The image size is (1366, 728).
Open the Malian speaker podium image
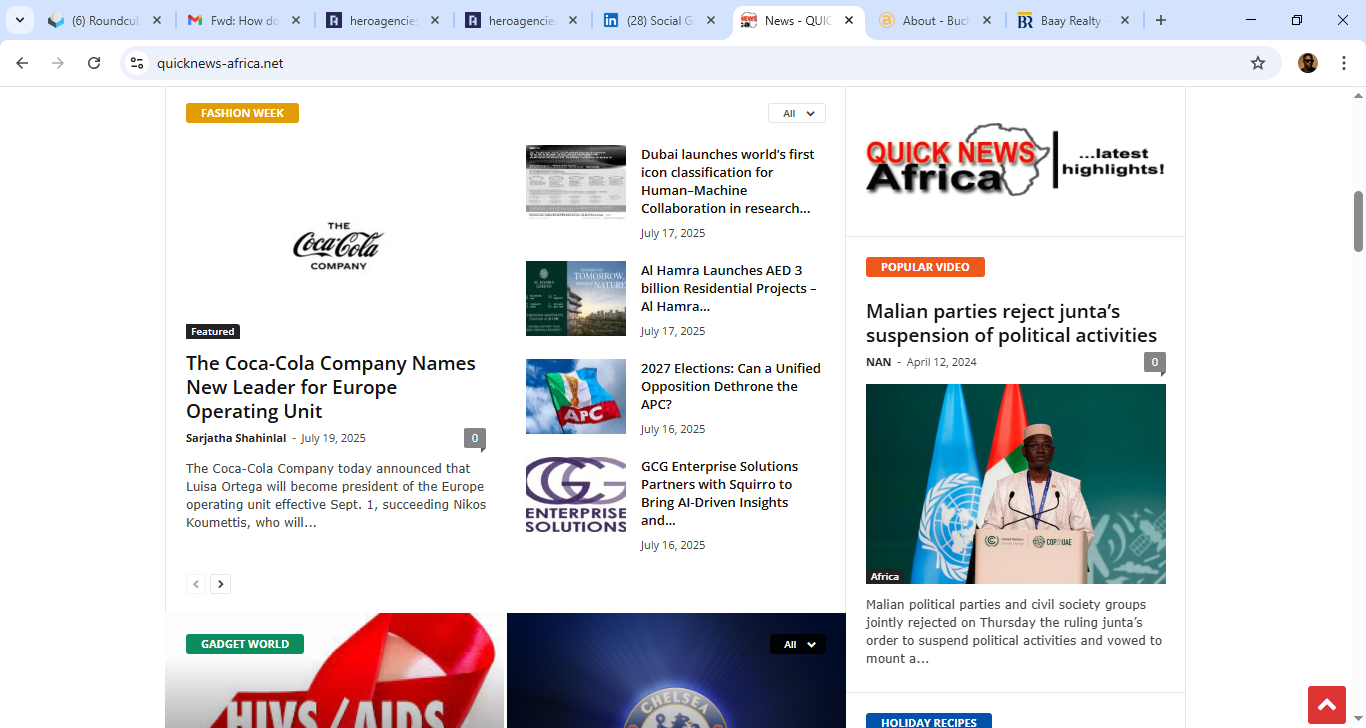tap(1016, 484)
